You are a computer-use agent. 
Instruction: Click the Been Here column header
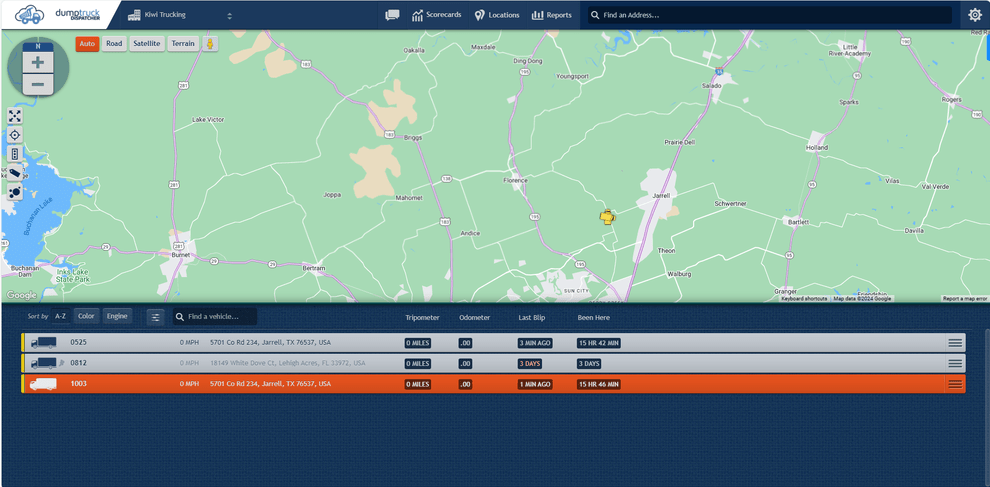click(593, 317)
